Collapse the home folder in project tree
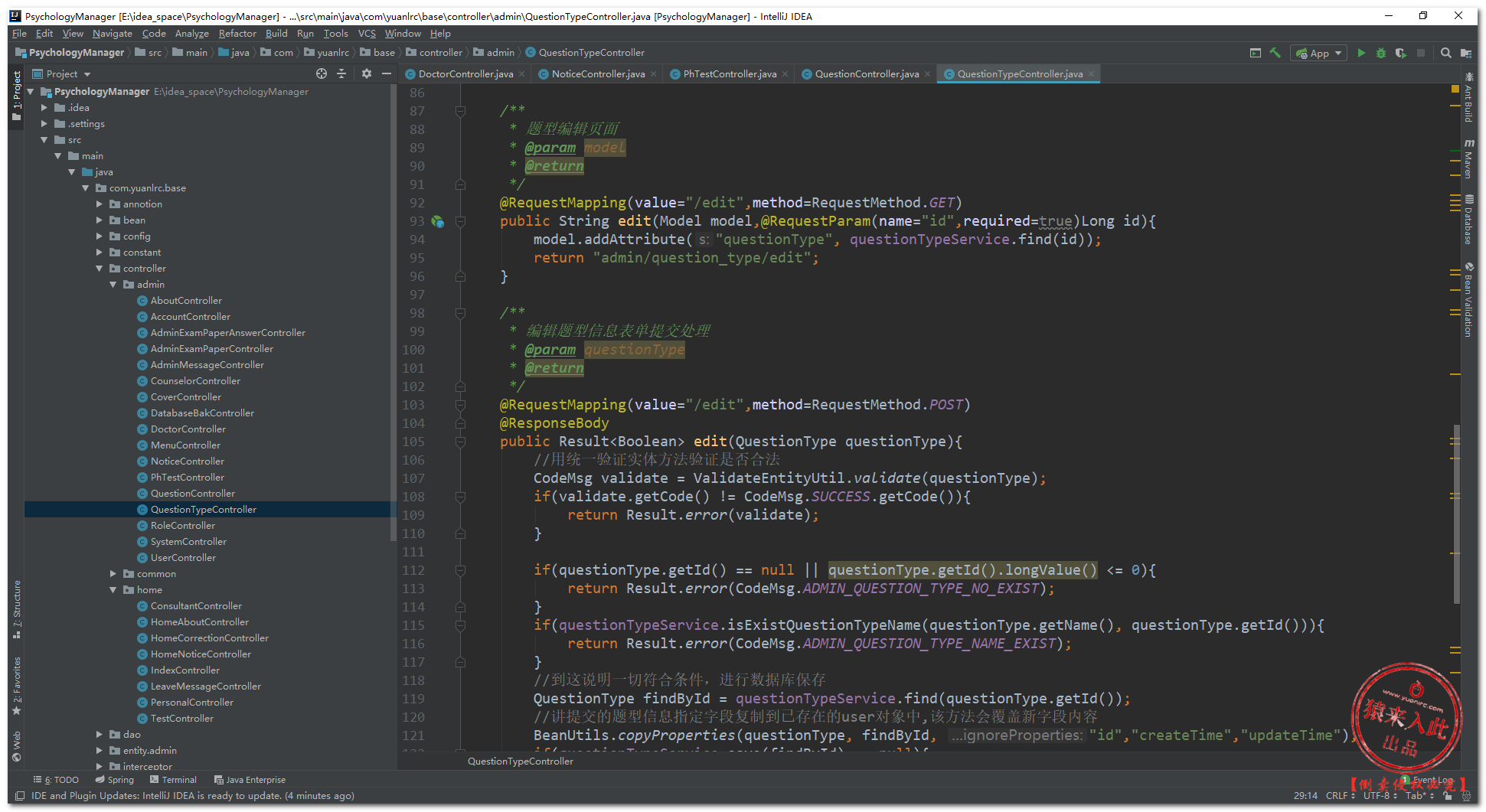 113,590
